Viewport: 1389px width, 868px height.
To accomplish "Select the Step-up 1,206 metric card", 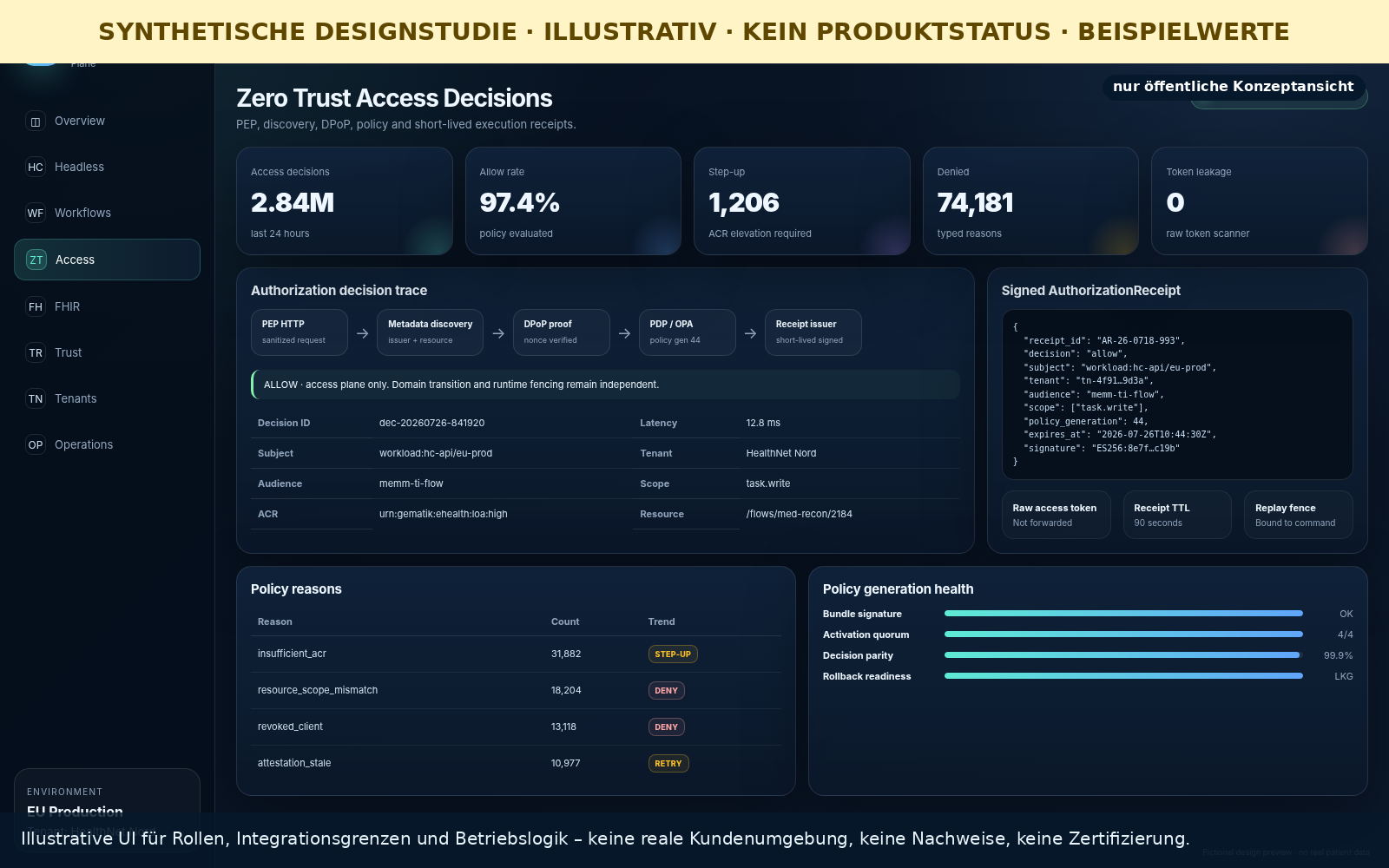I will click(x=802, y=201).
